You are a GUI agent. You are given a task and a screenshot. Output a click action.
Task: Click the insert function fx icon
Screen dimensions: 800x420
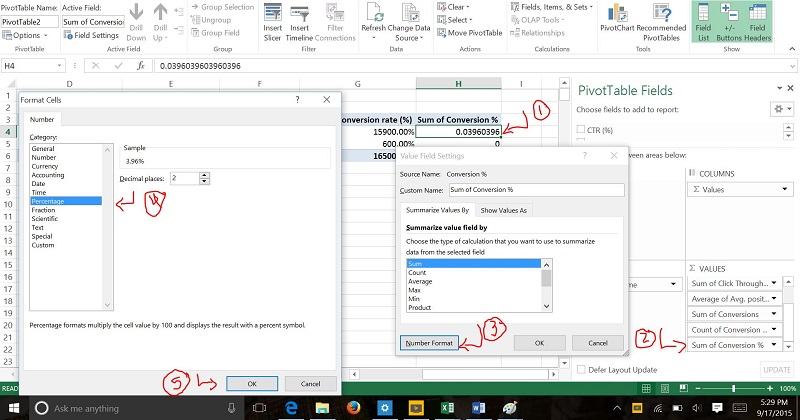141,66
